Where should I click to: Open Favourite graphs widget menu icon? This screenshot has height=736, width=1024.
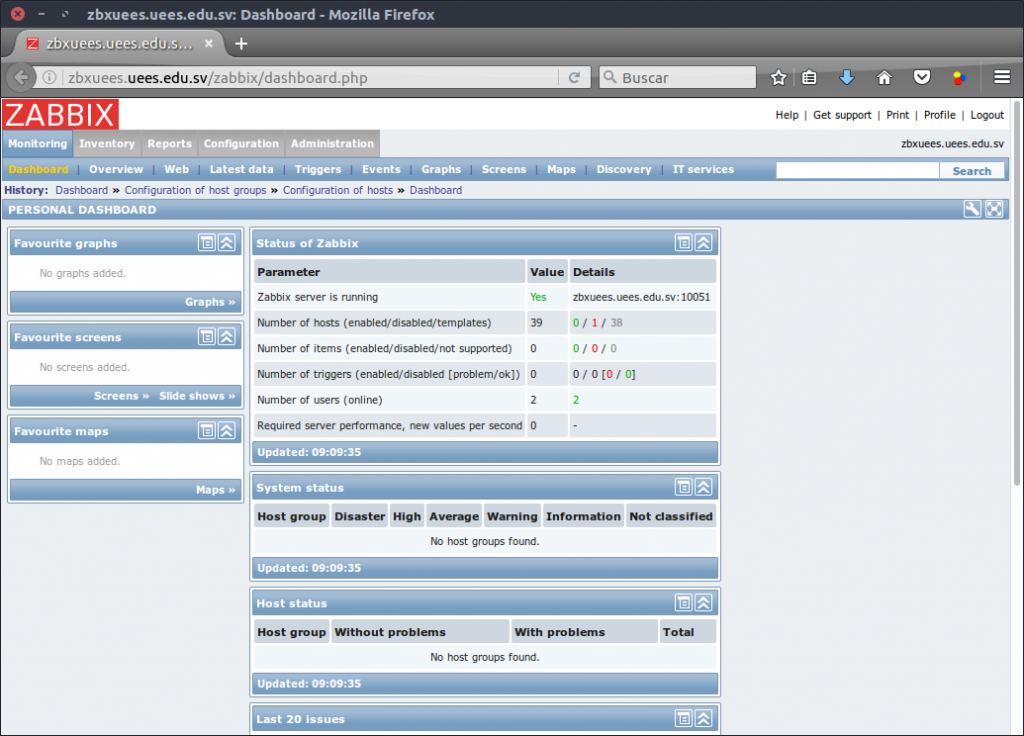pyautogui.click(x=207, y=243)
